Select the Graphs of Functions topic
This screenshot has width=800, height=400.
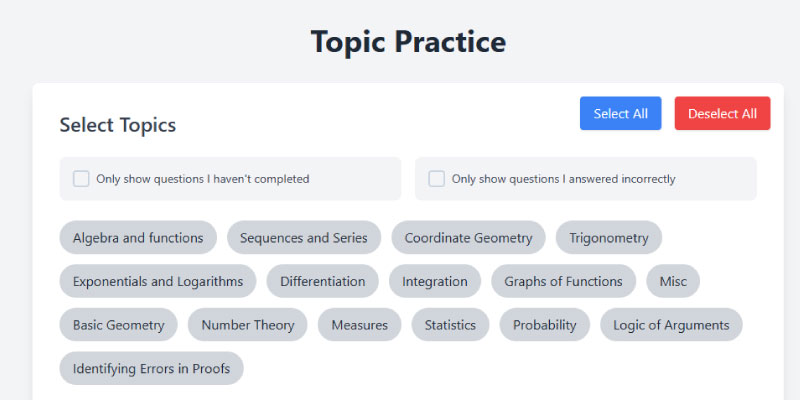click(563, 281)
